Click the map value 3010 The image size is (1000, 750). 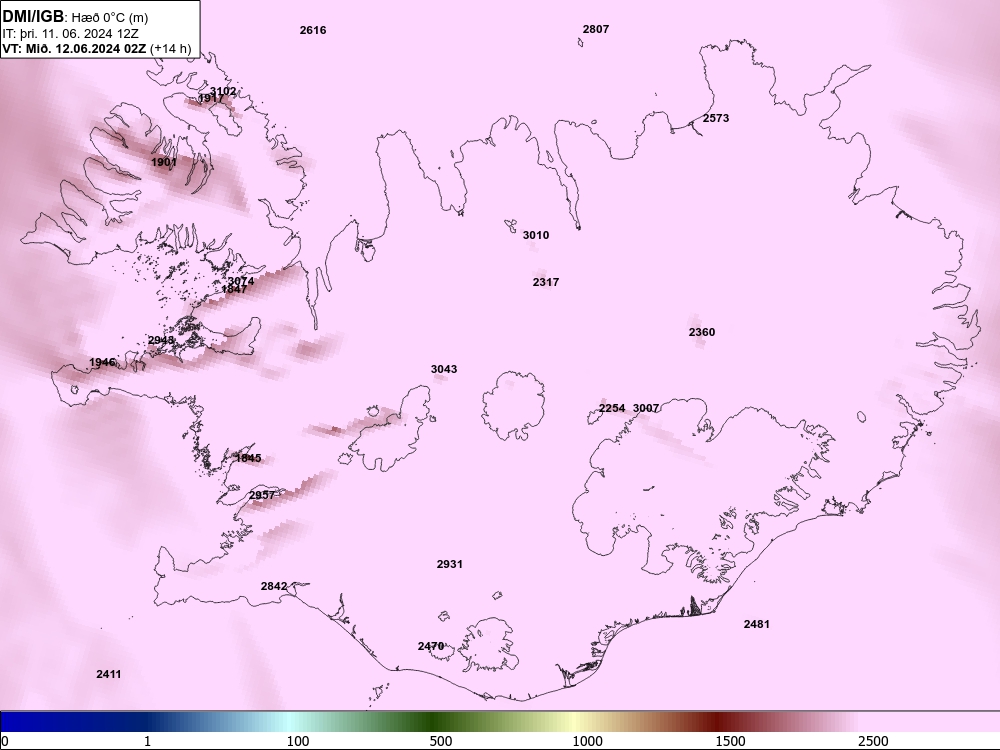(x=536, y=235)
